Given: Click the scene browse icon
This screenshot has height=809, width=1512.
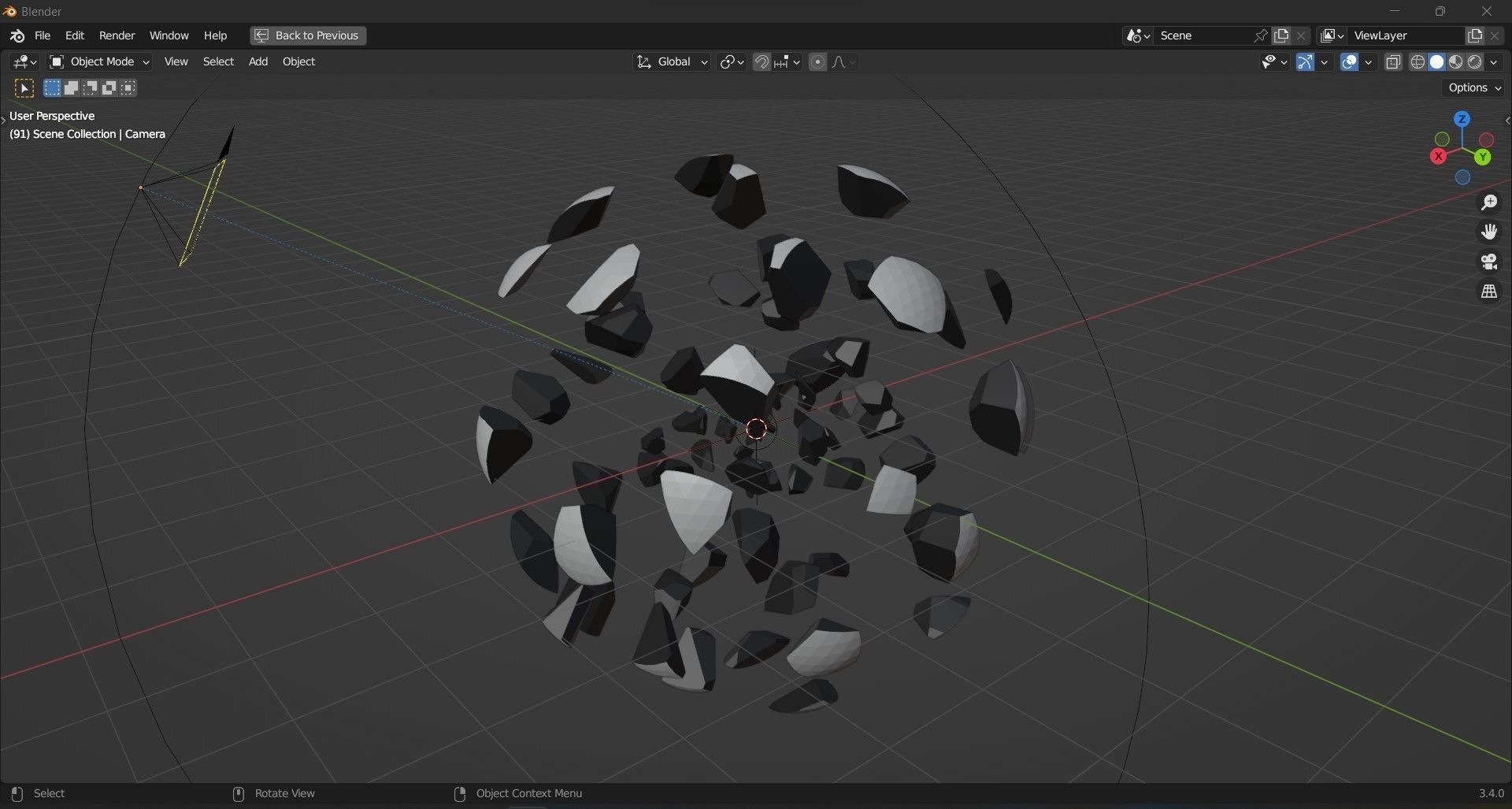Looking at the screenshot, I should (x=1138, y=35).
